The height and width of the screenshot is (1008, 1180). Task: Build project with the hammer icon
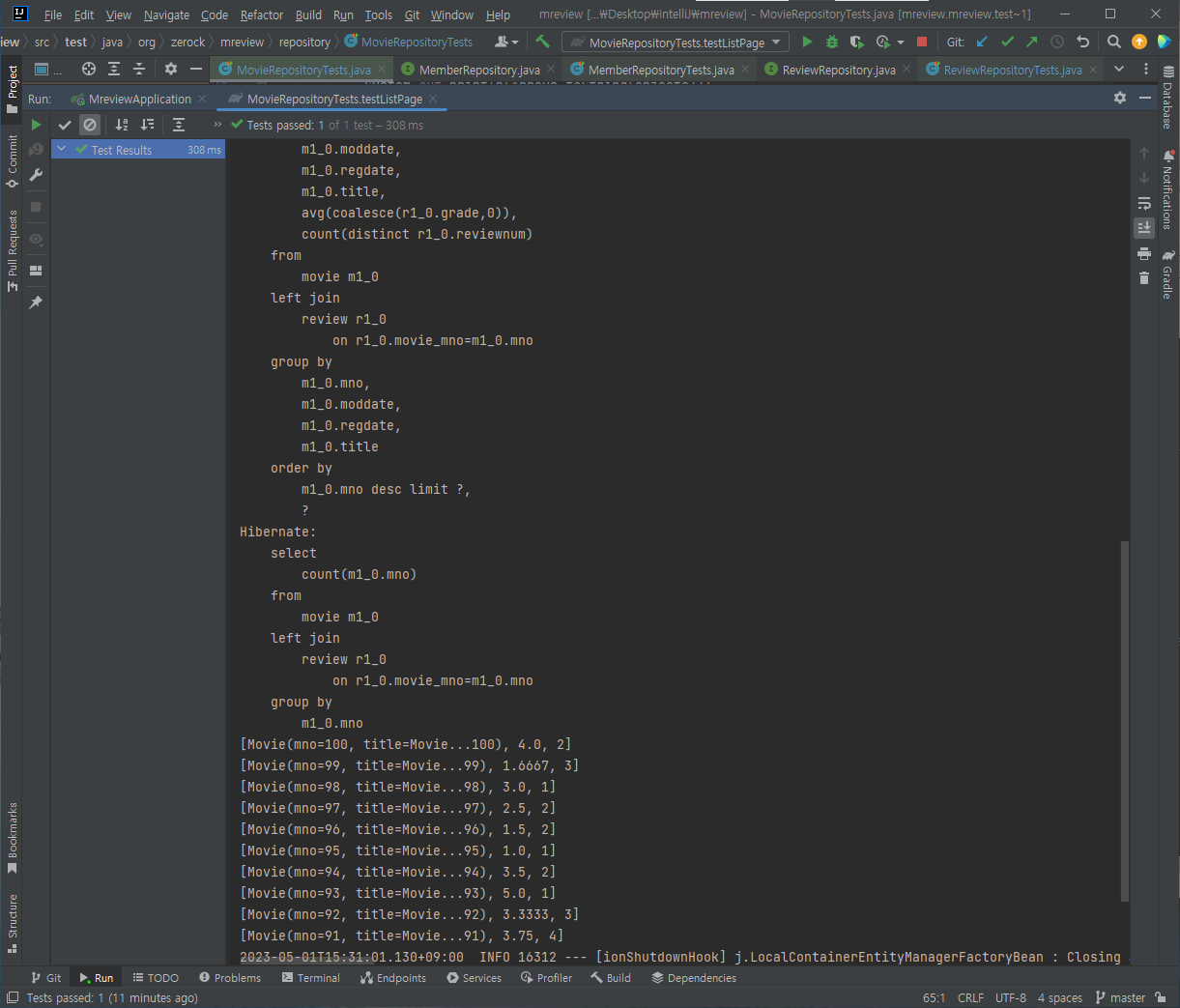tap(543, 42)
